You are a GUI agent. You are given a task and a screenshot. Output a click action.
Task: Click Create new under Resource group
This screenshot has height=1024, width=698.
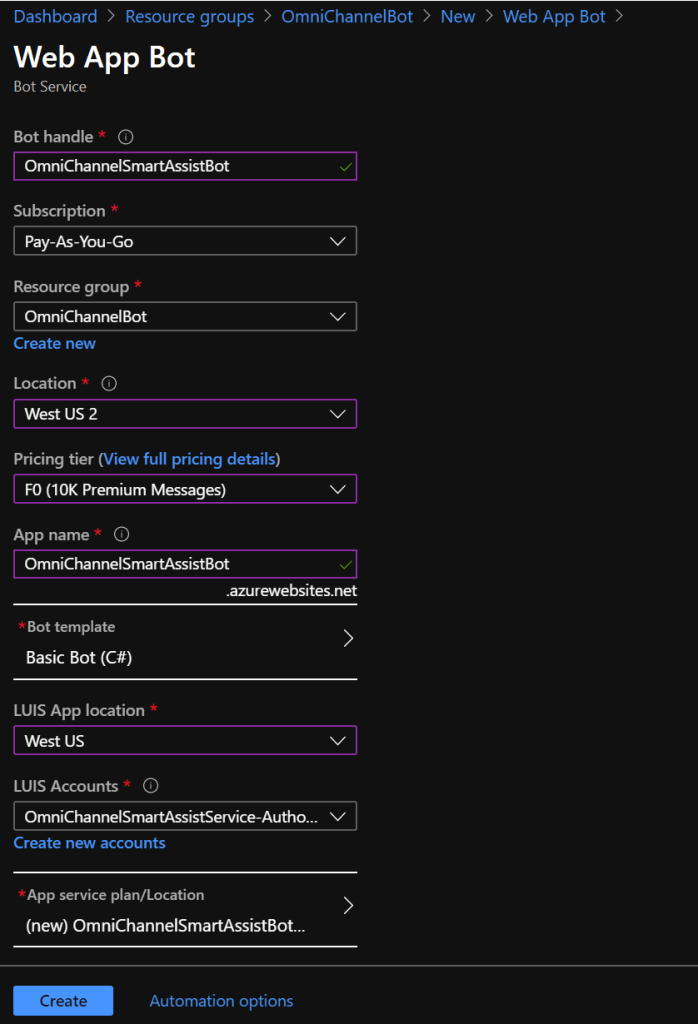pos(55,343)
